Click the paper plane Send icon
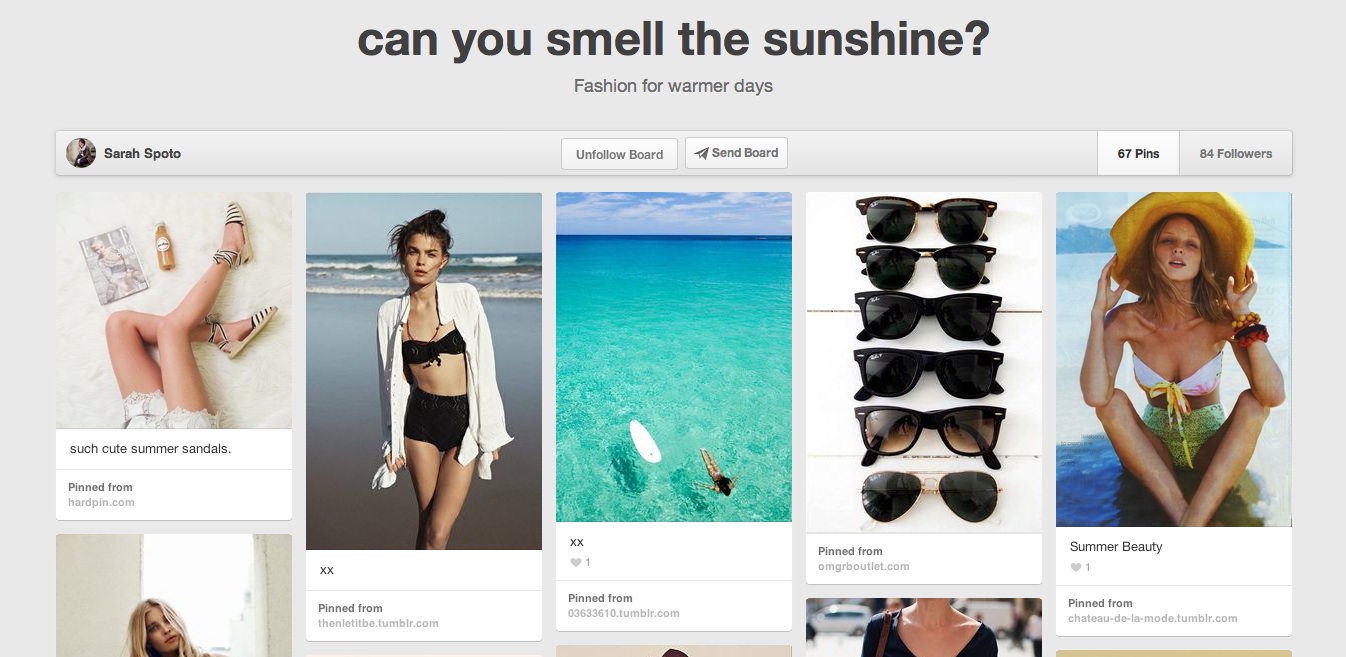Screen dimensions: 1346x657 [x=702, y=153]
